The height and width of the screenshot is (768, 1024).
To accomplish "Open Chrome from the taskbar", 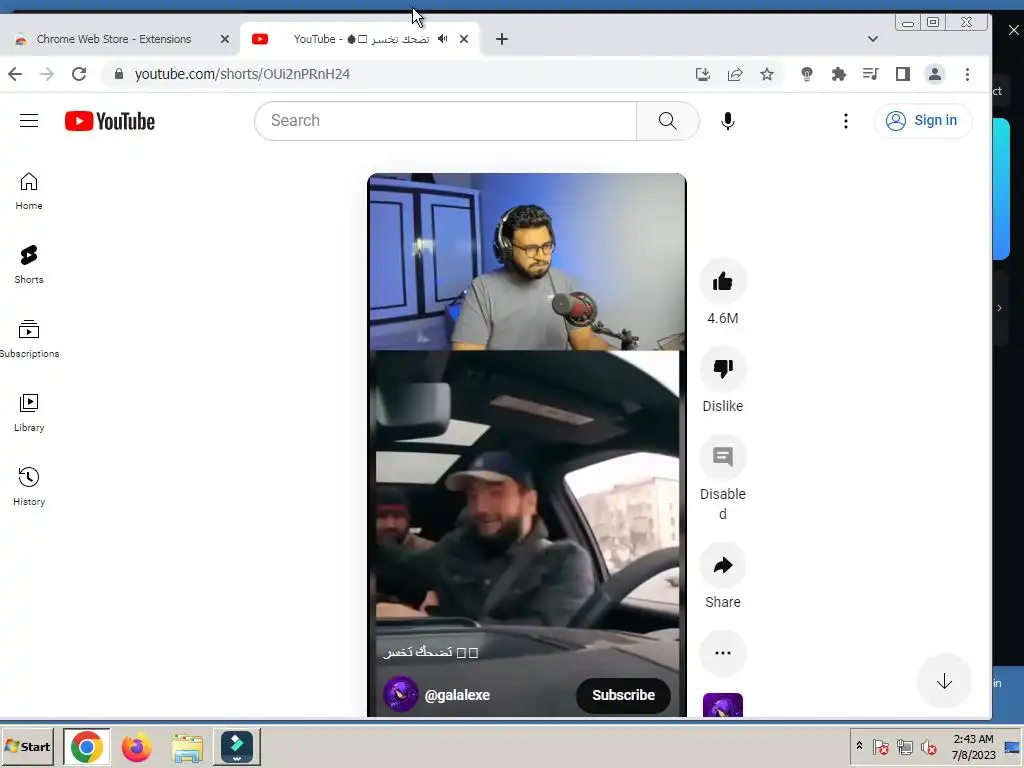I will tap(86, 746).
